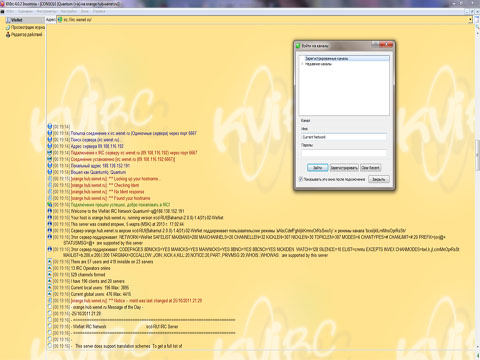Open the Сценарии menu
Screen dimensions: 480x360
coord(25,11)
